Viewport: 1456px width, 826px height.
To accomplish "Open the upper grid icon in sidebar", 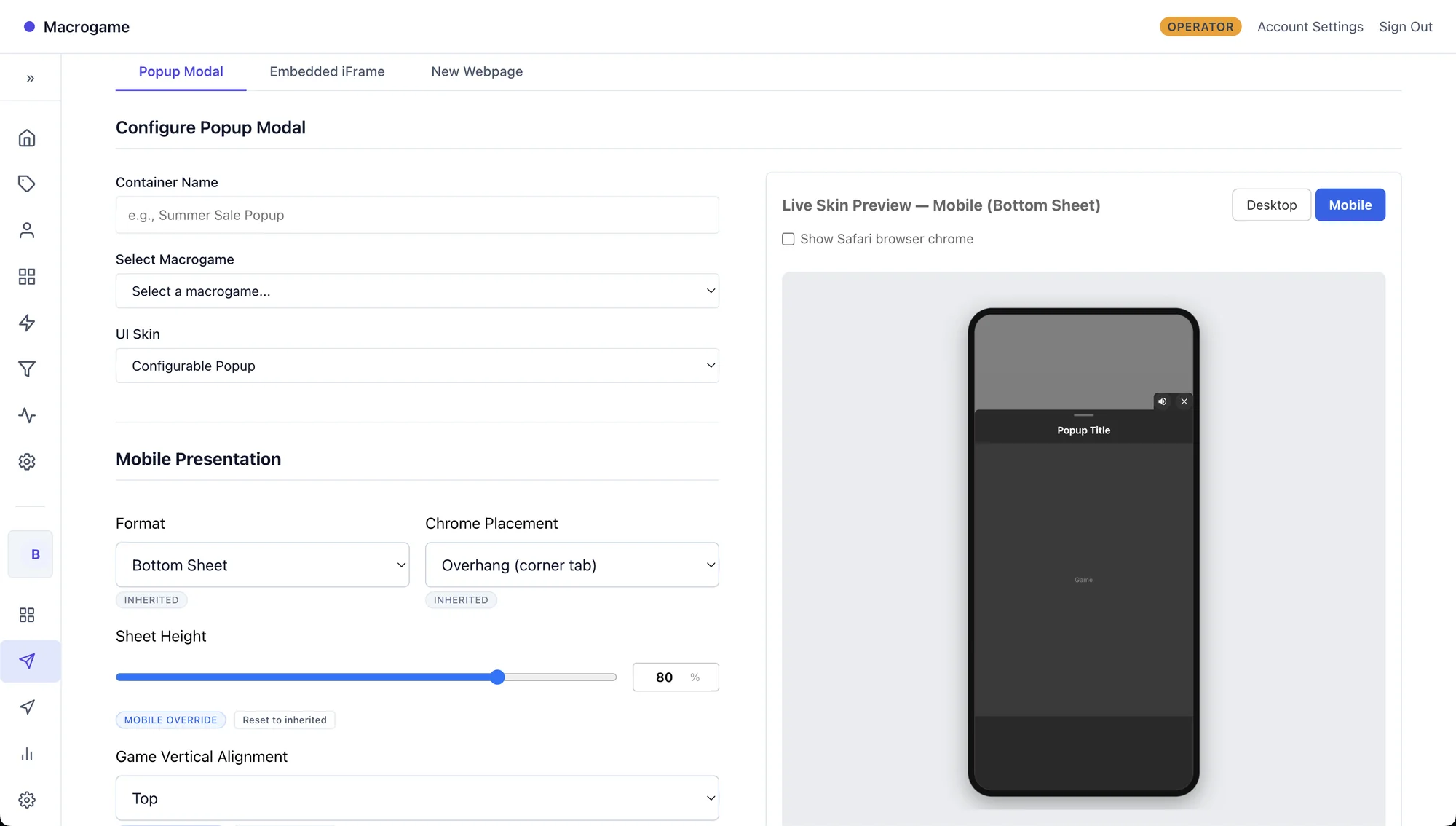I will pos(27,277).
